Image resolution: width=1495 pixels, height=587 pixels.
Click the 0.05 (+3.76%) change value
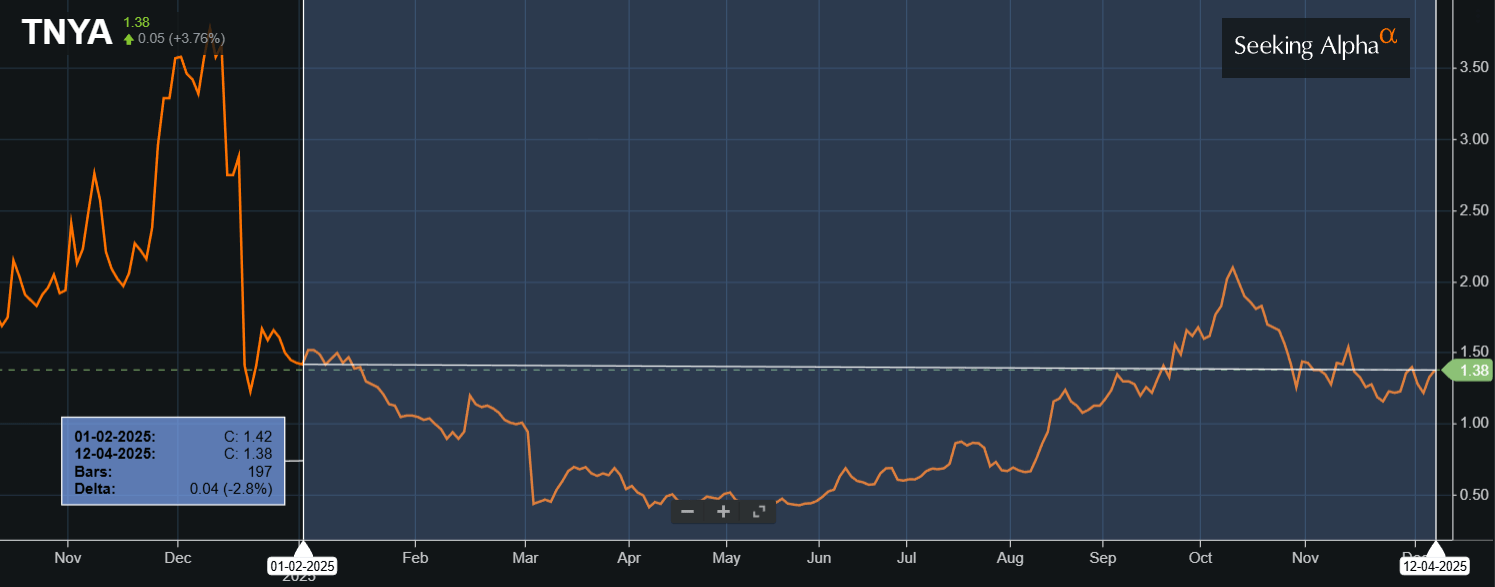[x=181, y=38]
